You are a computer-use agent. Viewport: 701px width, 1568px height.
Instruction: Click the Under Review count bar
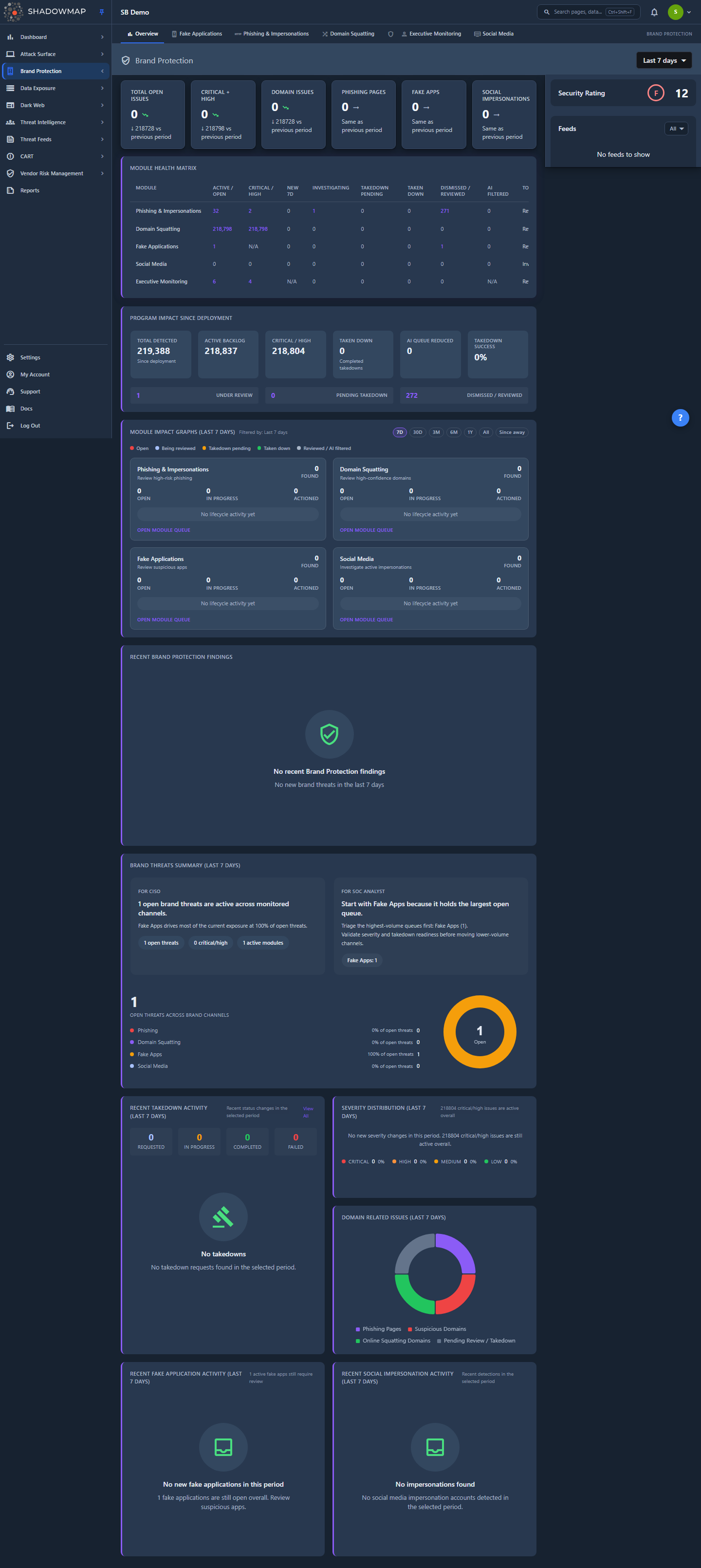click(x=194, y=395)
